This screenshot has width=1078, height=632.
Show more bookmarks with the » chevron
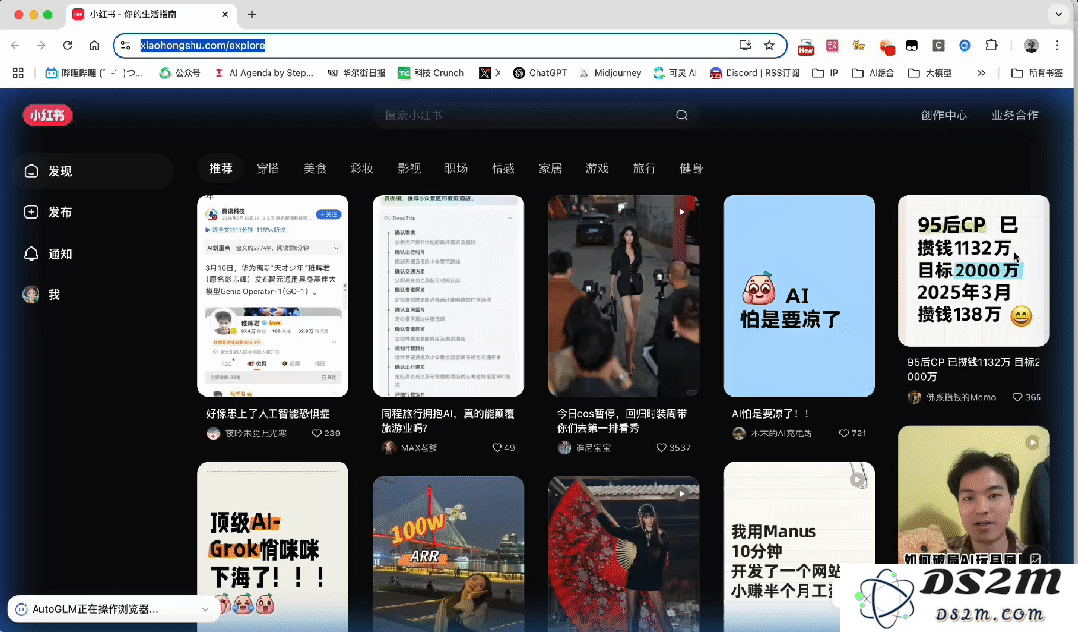pyautogui.click(x=981, y=73)
